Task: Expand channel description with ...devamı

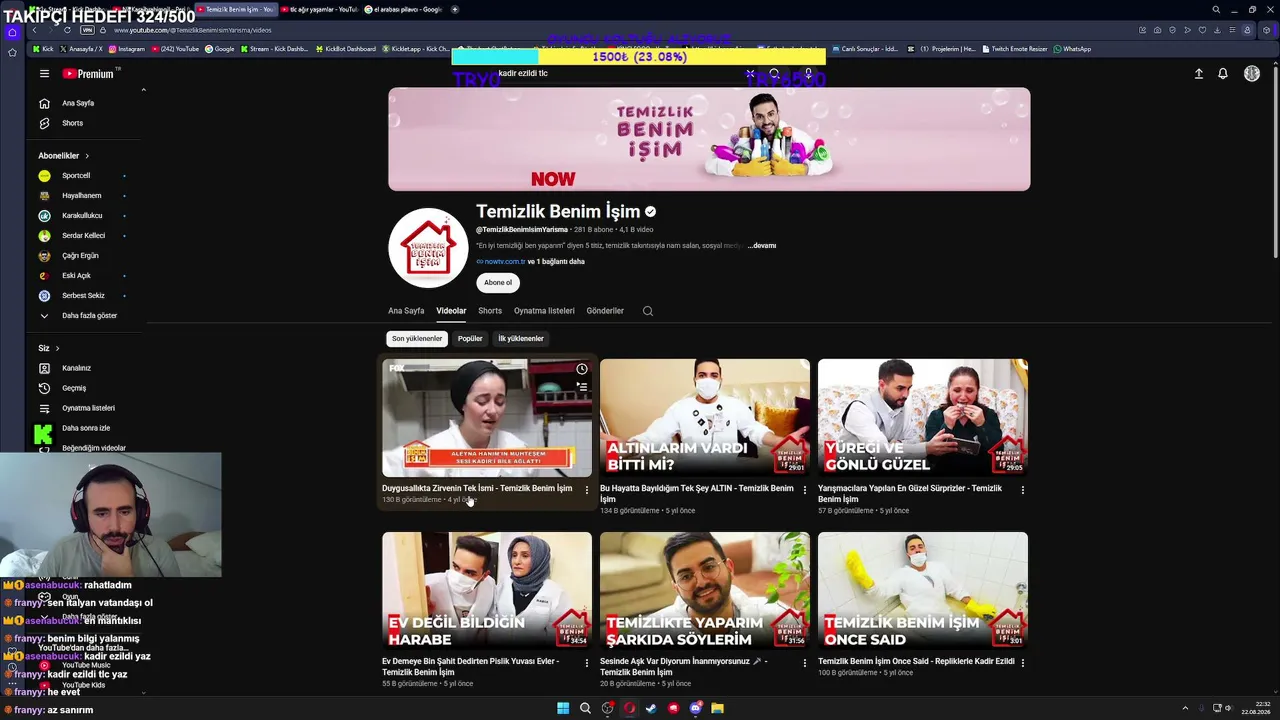Action: (762, 245)
